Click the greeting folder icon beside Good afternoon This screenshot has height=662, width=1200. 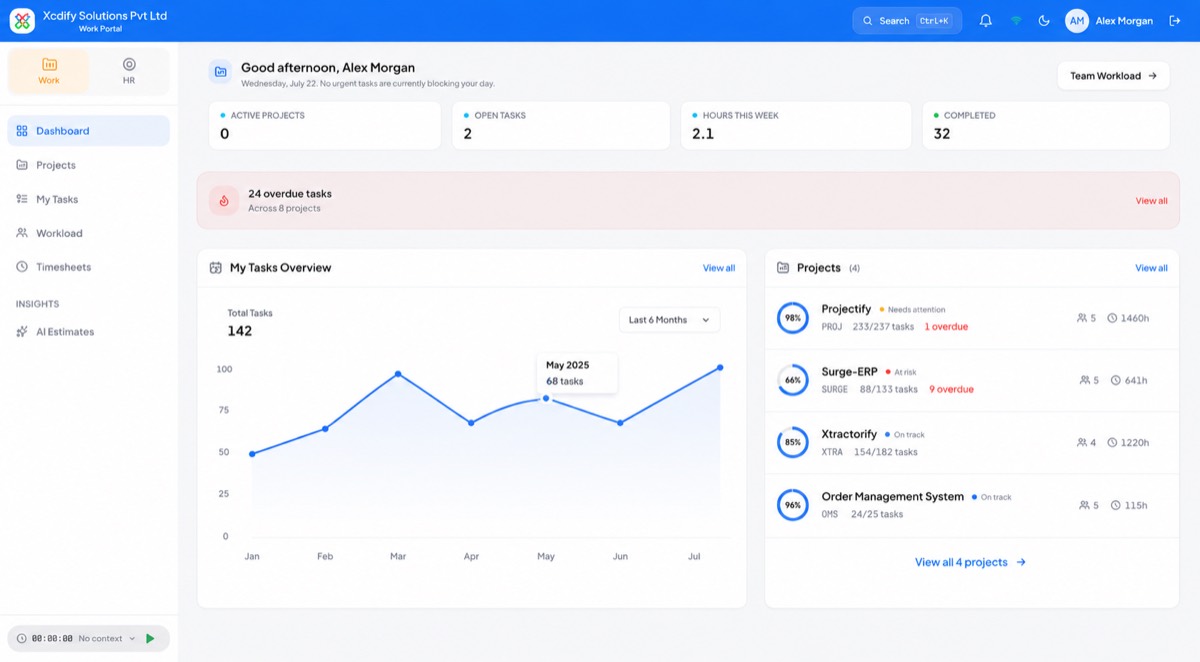pyautogui.click(x=220, y=72)
